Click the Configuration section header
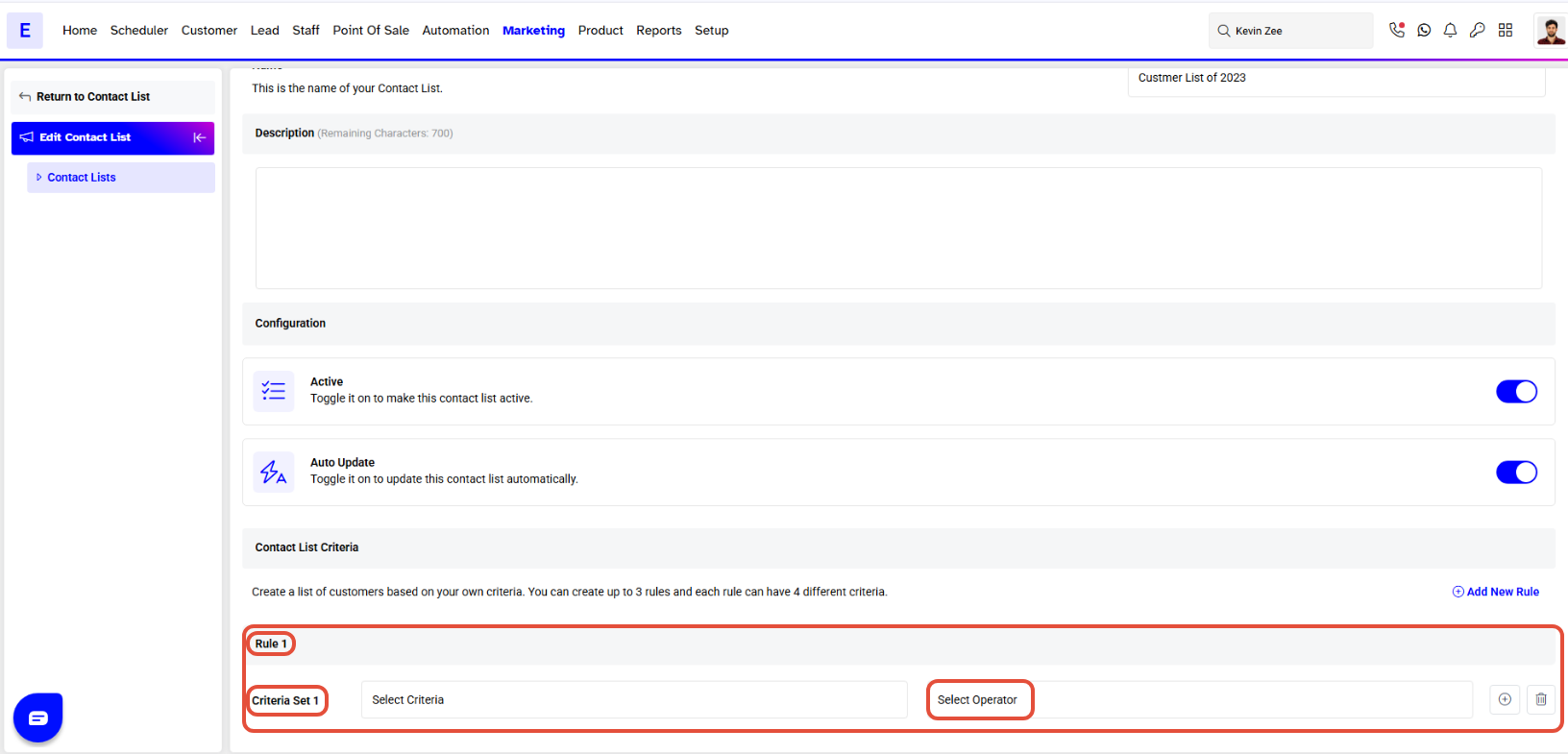 click(x=898, y=324)
